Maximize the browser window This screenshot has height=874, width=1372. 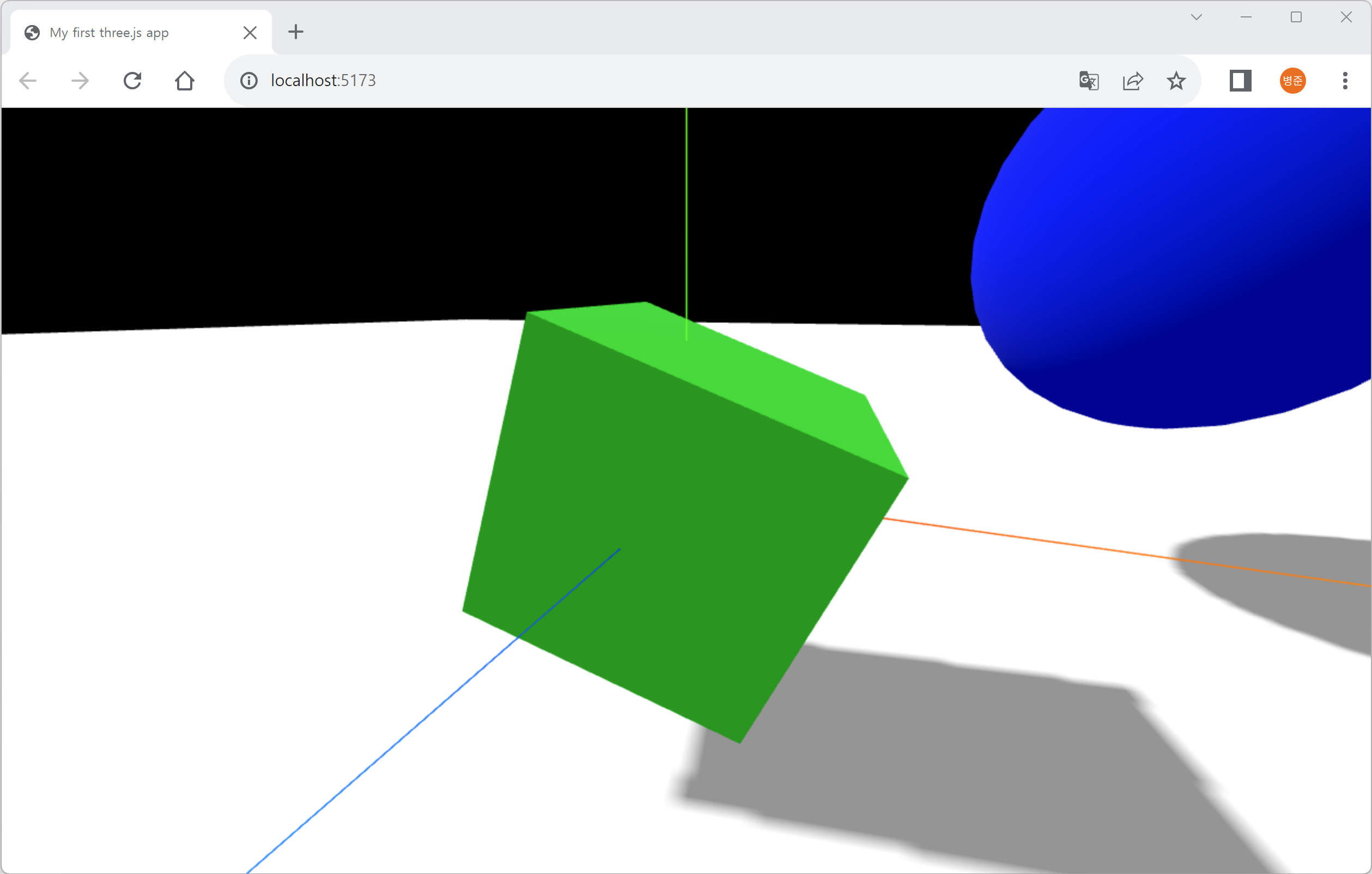(1296, 17)
